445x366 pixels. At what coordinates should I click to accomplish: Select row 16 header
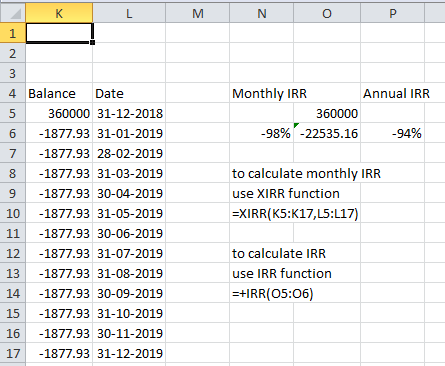[13, 333]
